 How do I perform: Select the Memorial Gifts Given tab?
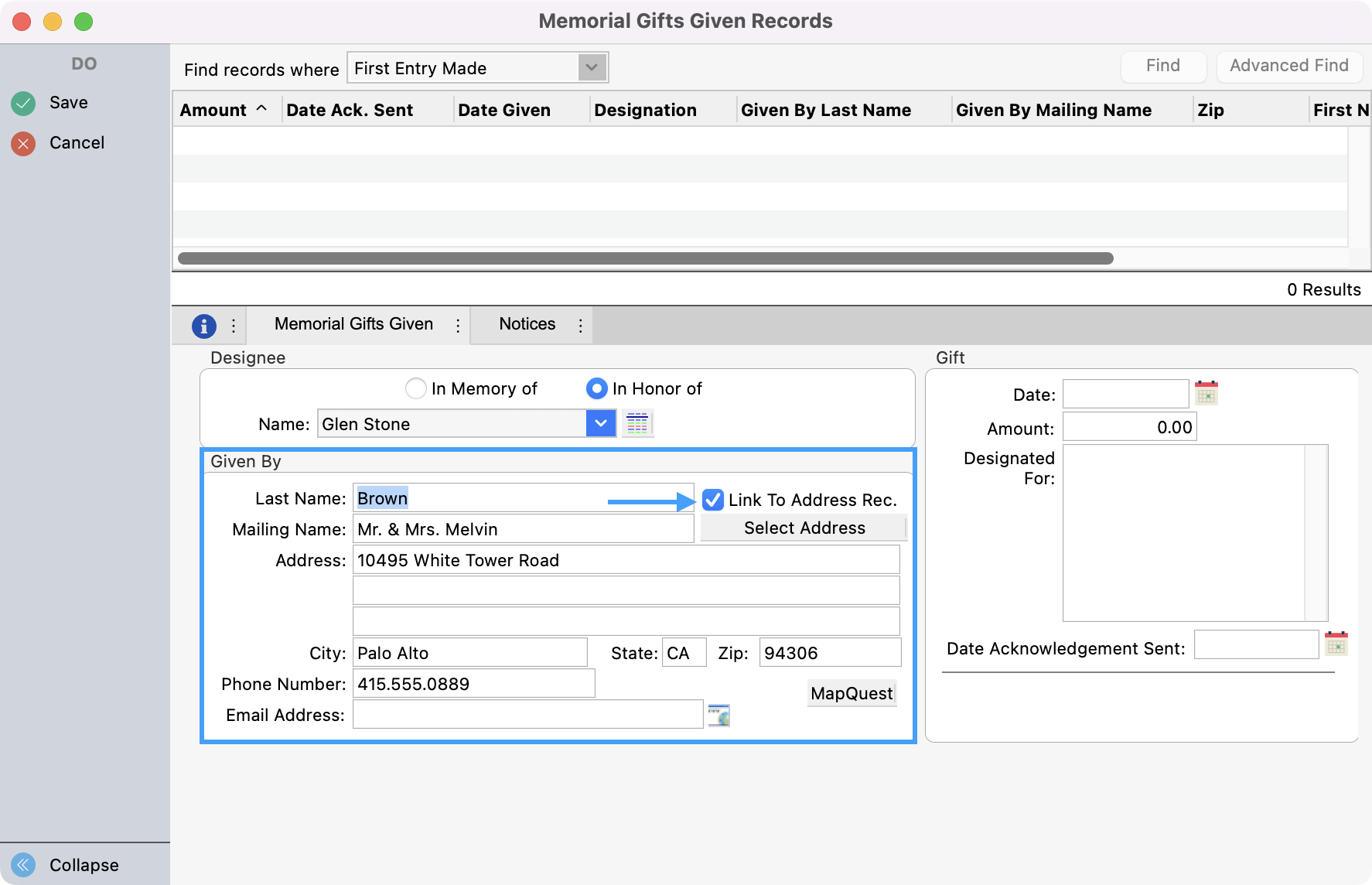(x=353, y=324)
